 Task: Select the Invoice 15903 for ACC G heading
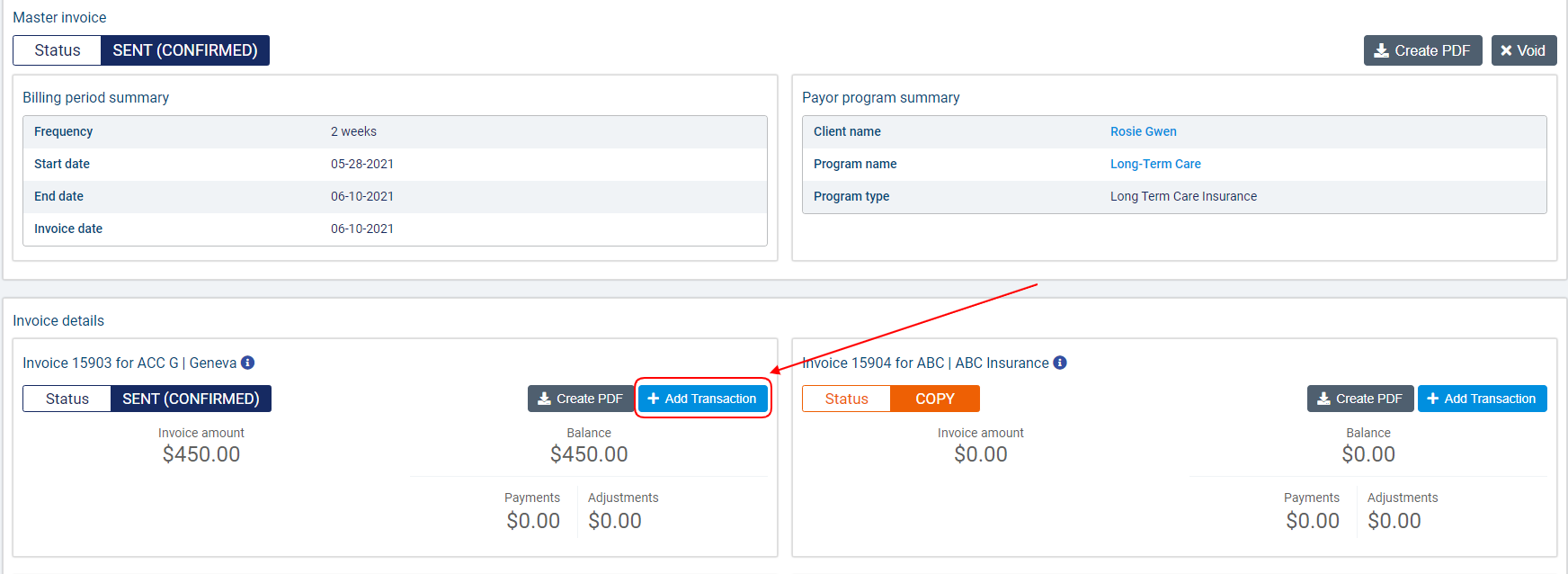pos(129,363)
